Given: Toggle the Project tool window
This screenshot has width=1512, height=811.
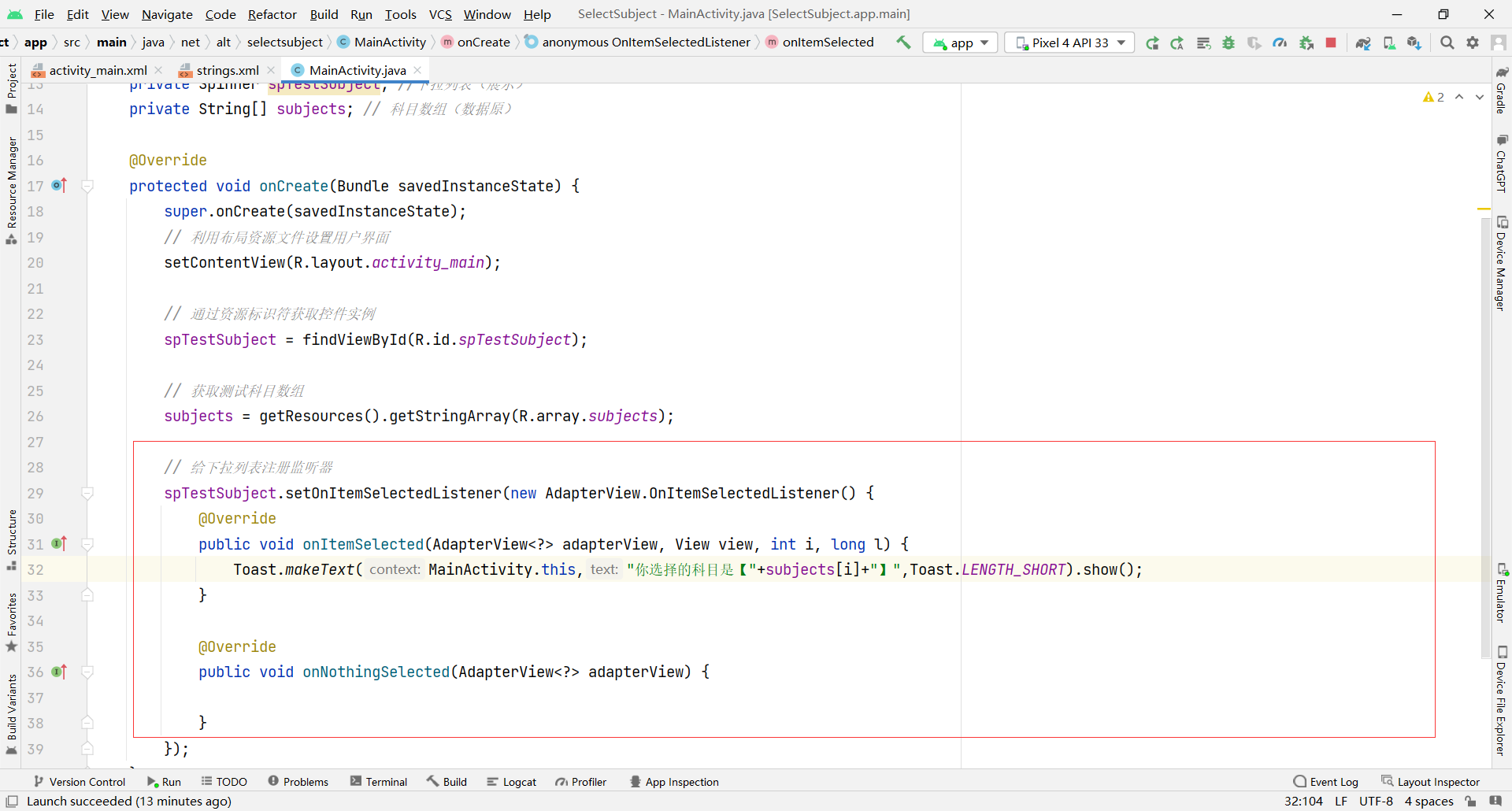Looking at the screenshot, I should pyautogui.click(x=11, y=88).
